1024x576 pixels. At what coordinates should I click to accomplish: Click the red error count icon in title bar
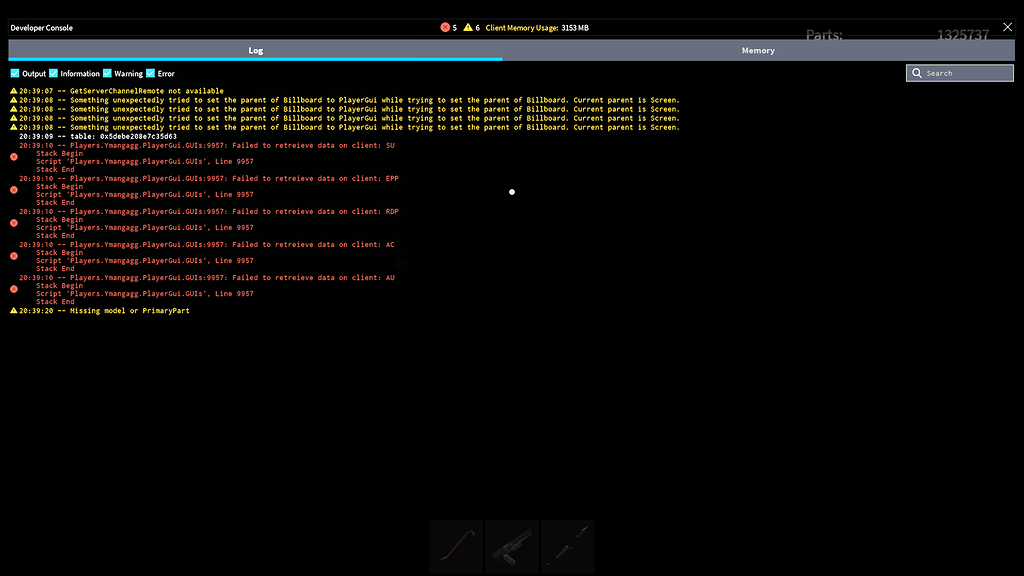[445, 27]
